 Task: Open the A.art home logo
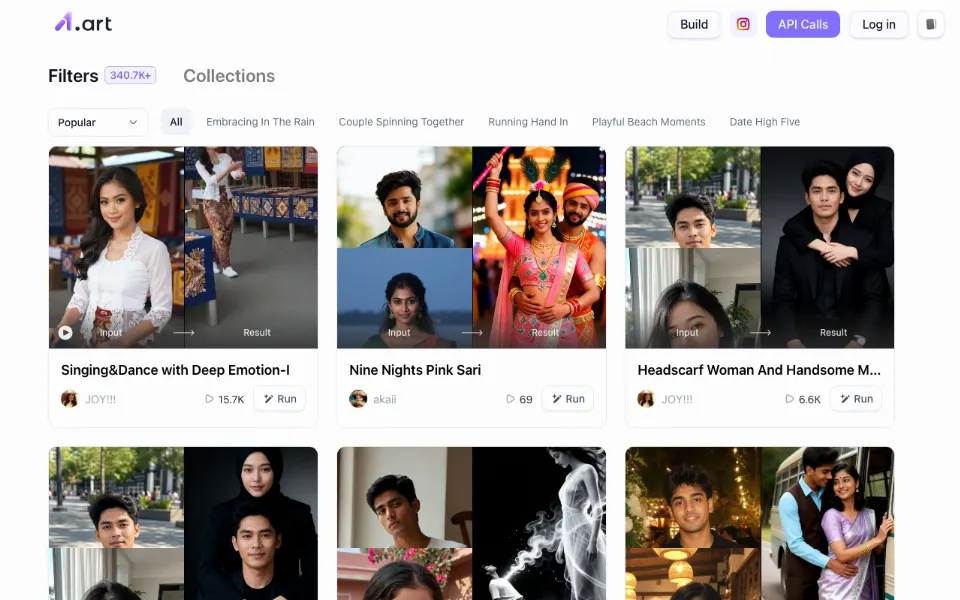click(83, 23)
